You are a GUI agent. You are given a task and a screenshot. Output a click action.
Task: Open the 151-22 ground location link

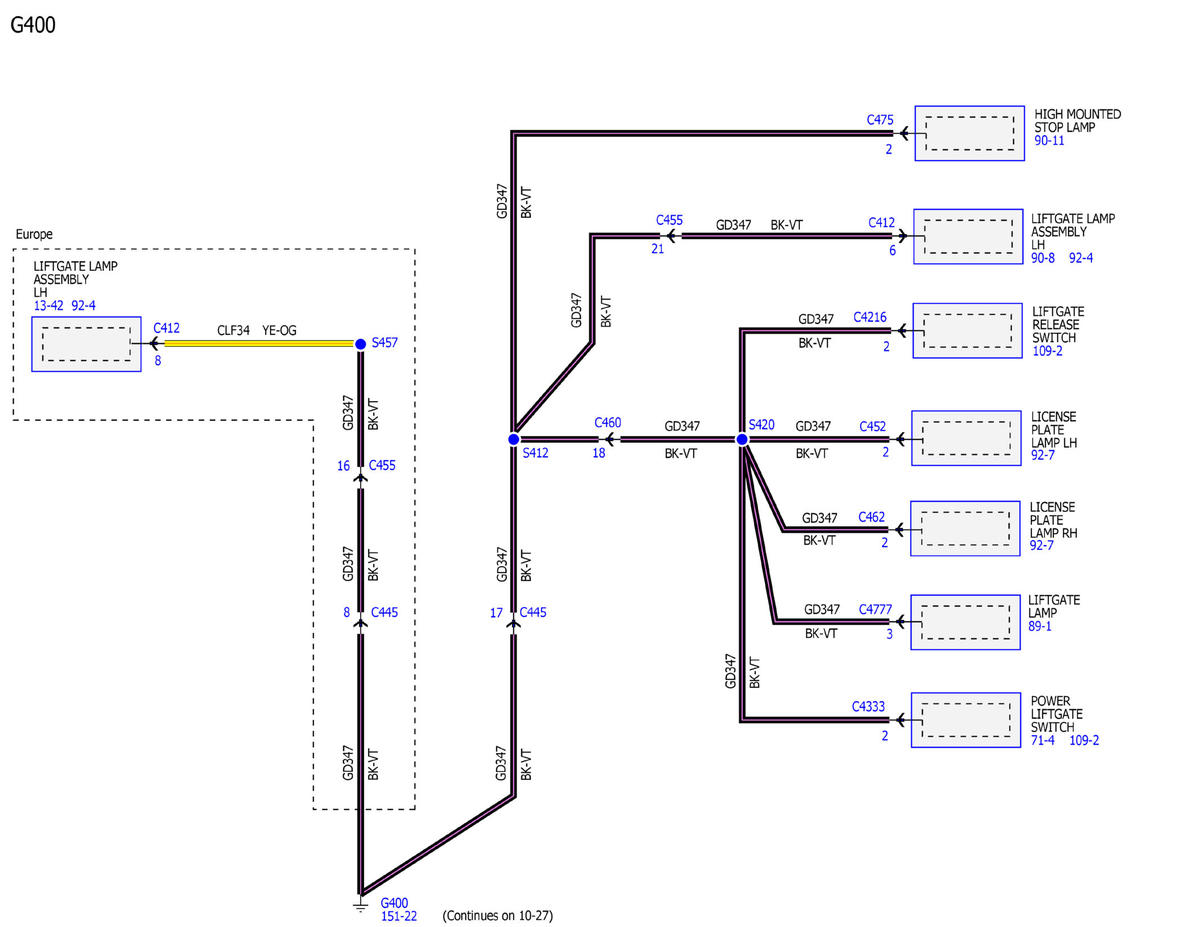[400, 916]
